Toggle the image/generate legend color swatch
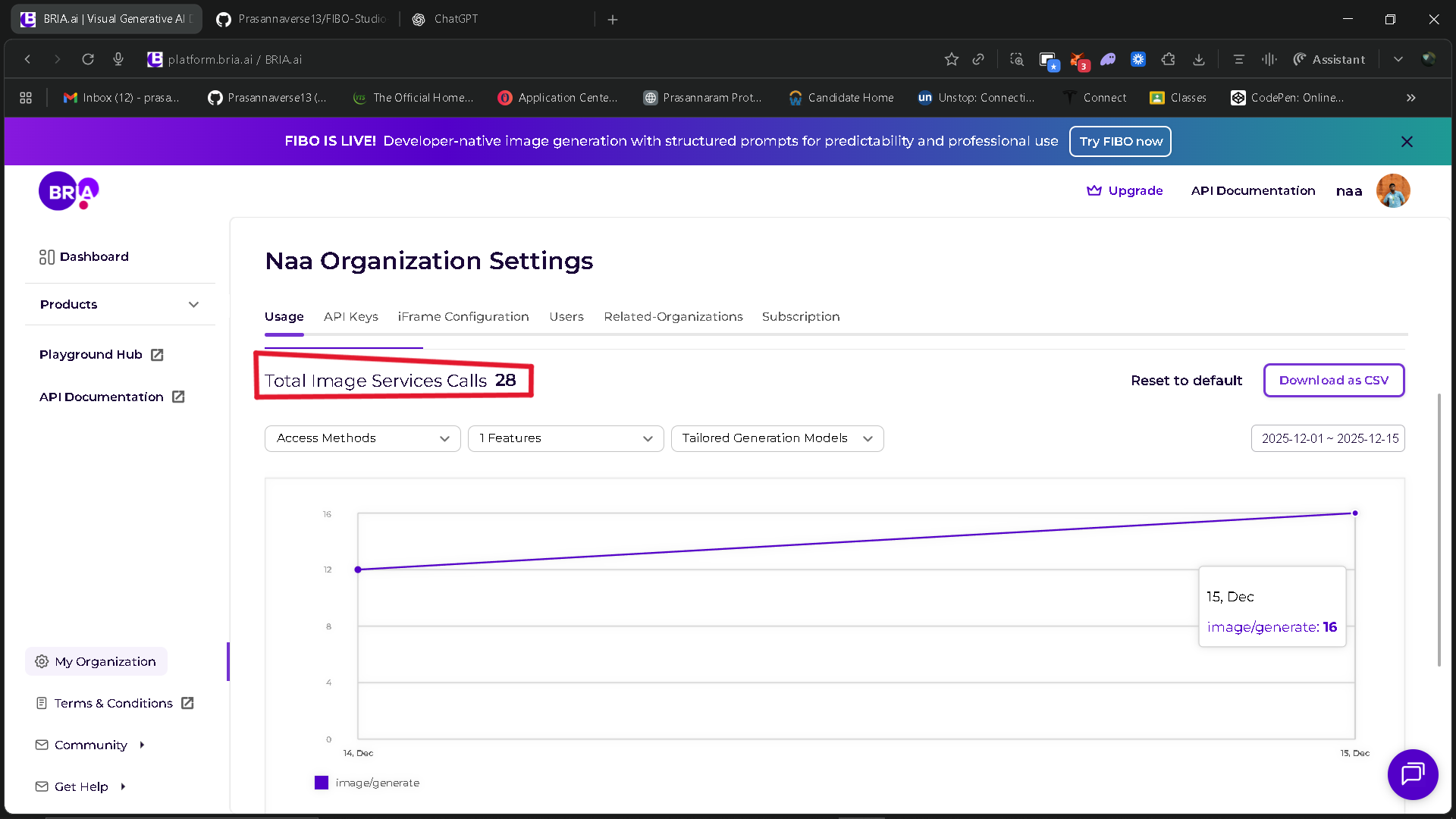Image resolution: width=1456 pixels, height=819 pixels. pos(322,783)
